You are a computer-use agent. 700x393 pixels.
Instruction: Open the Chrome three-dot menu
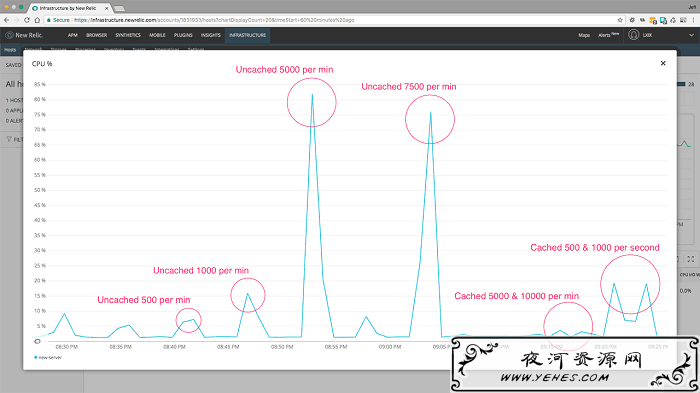(693, 20)
